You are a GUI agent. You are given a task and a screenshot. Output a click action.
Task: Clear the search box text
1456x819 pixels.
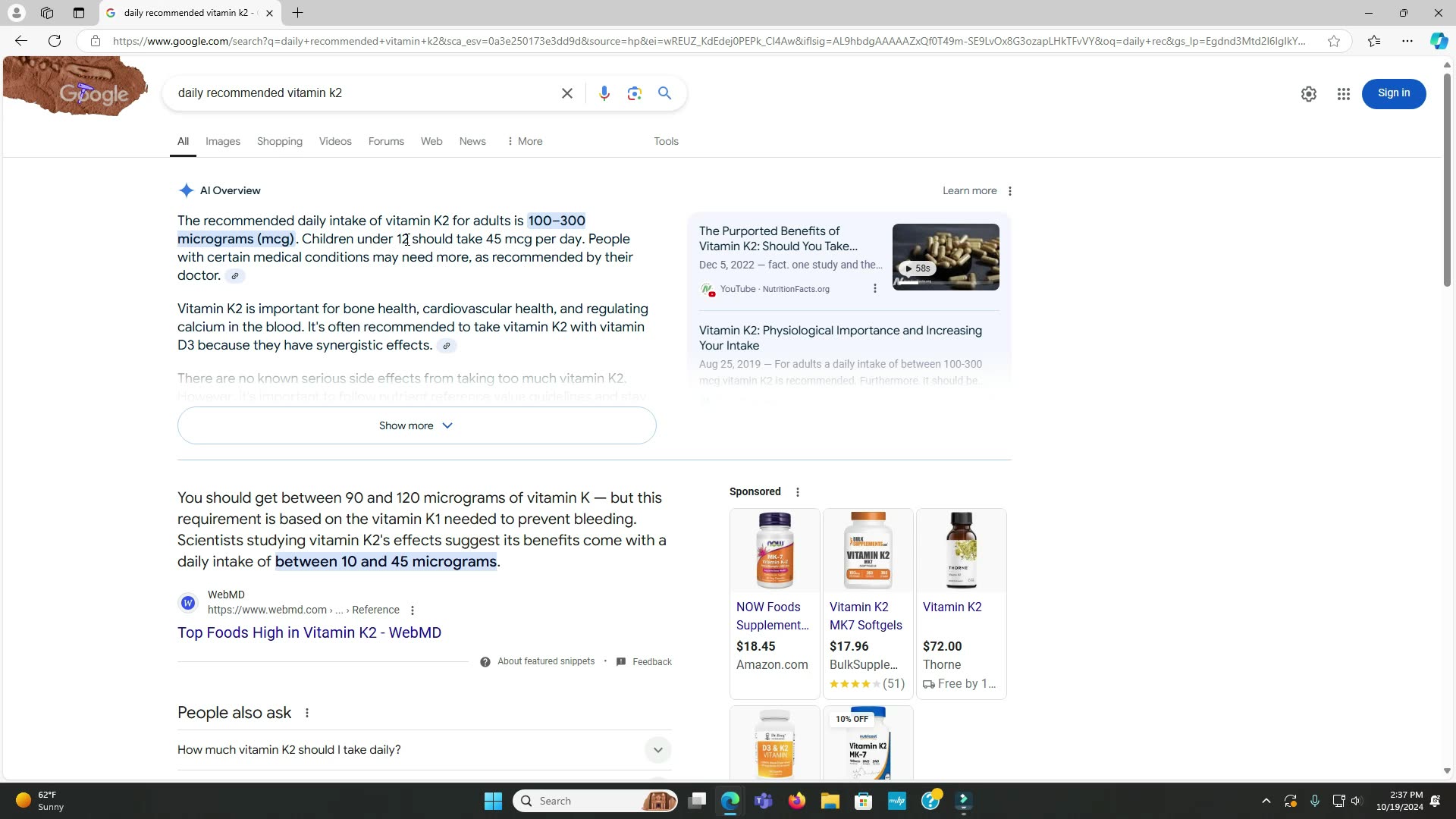point(567,93)
